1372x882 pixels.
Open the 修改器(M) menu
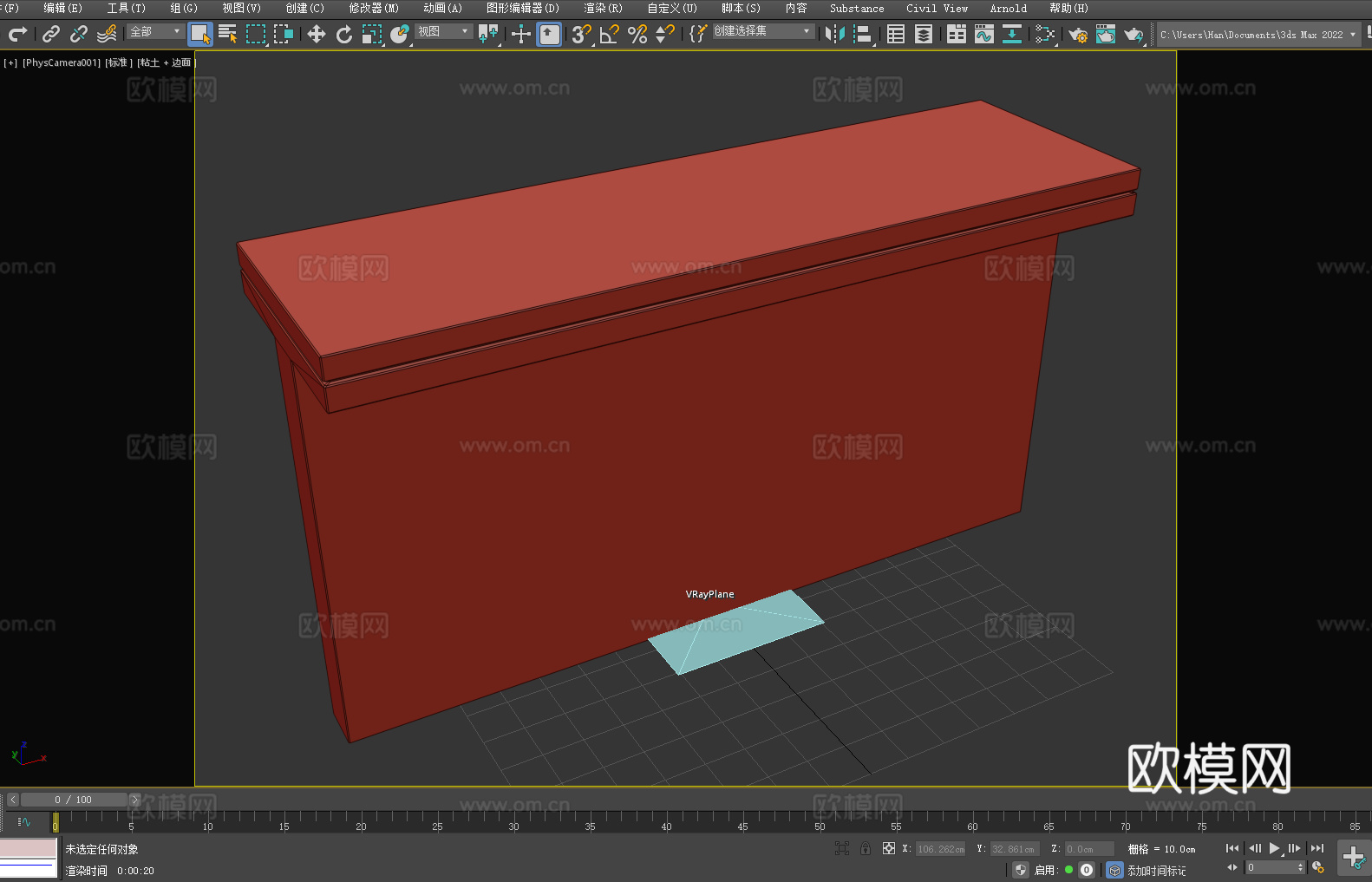tap(374, 8)
